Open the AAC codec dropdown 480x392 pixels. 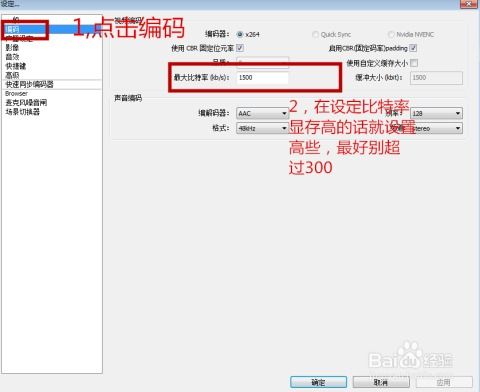click(262, 113)
